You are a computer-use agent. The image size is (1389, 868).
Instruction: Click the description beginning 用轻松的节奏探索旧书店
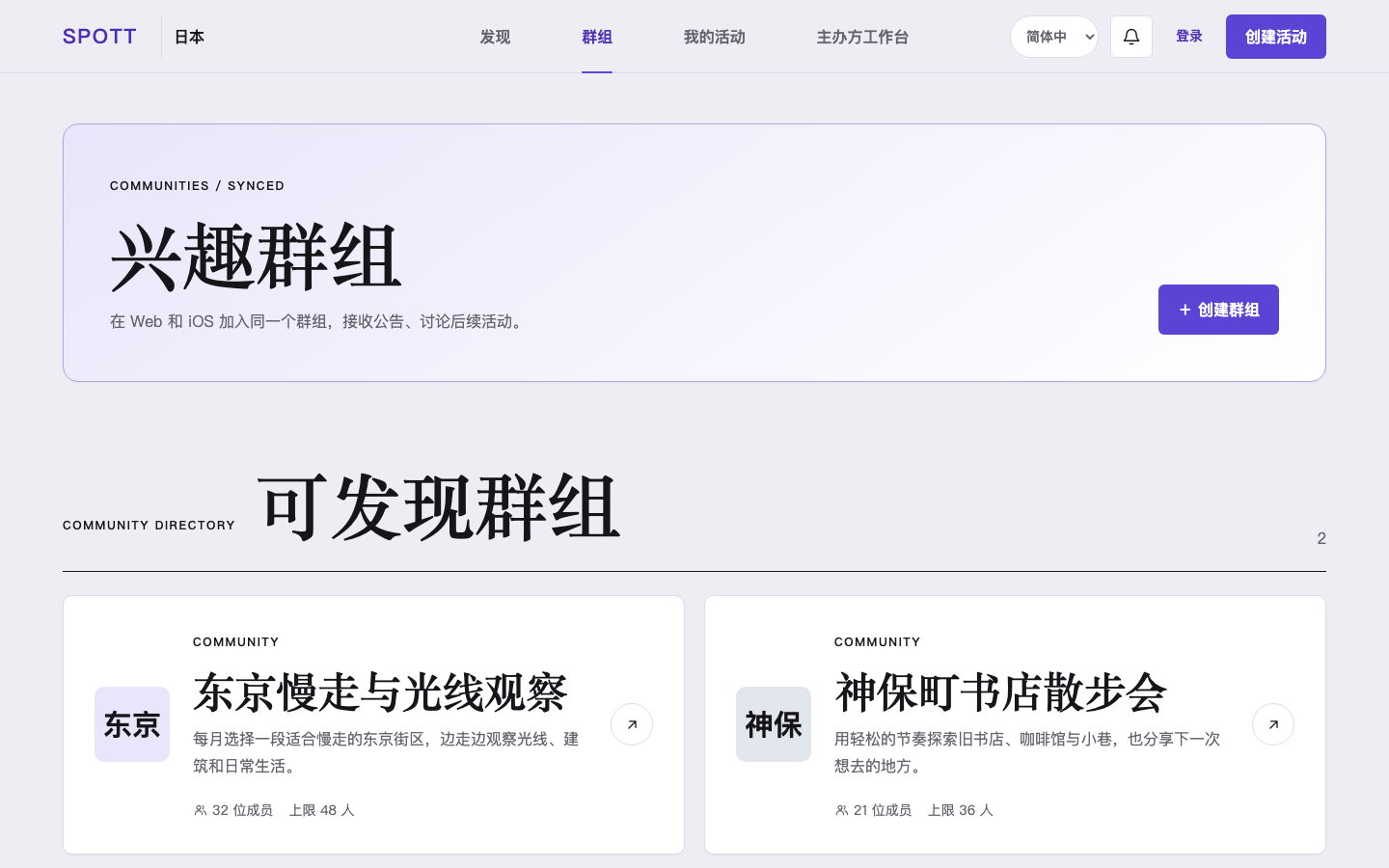(1027, 752)
